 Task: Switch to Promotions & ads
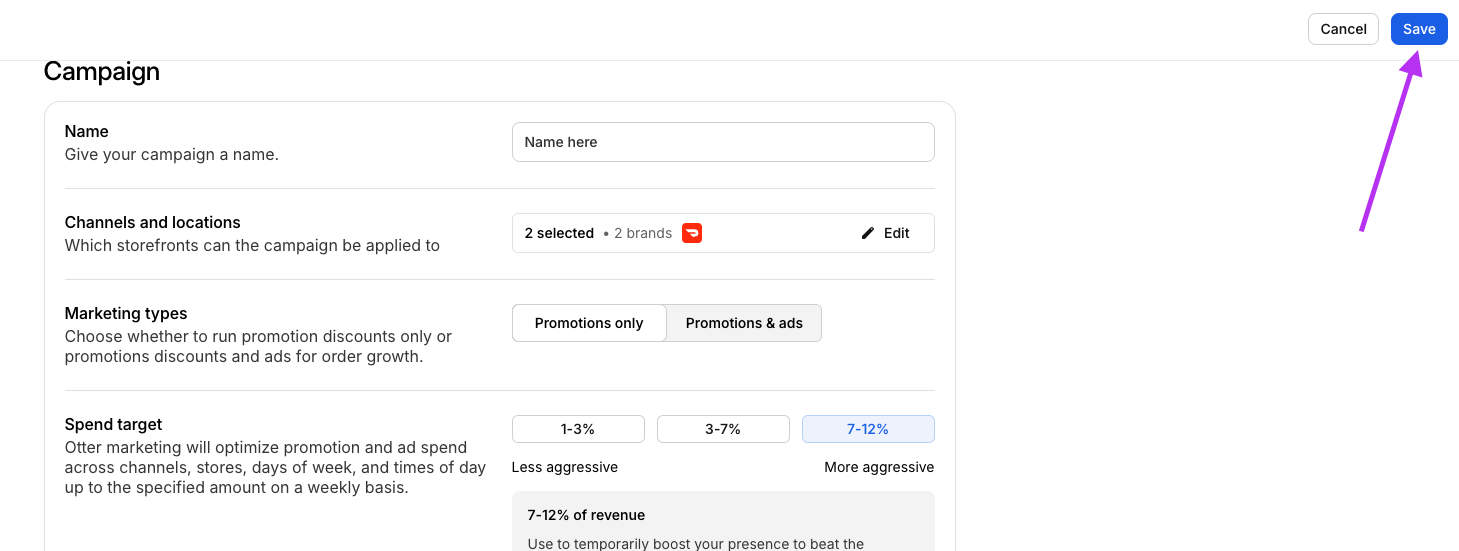click(x=744, y=323)
